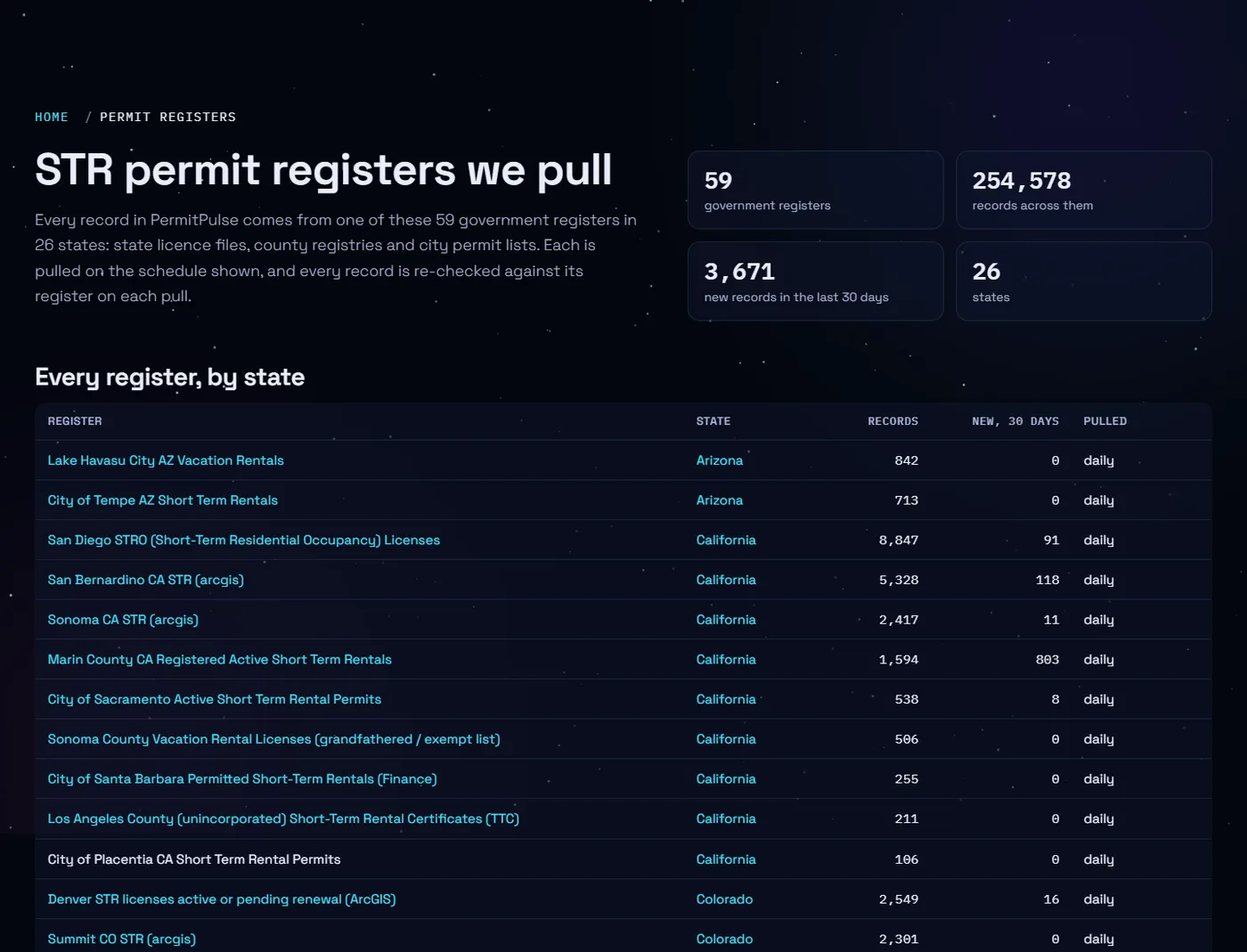1247x952 pixels.
Task: Click the STATE column header
Action: [713, 421]
